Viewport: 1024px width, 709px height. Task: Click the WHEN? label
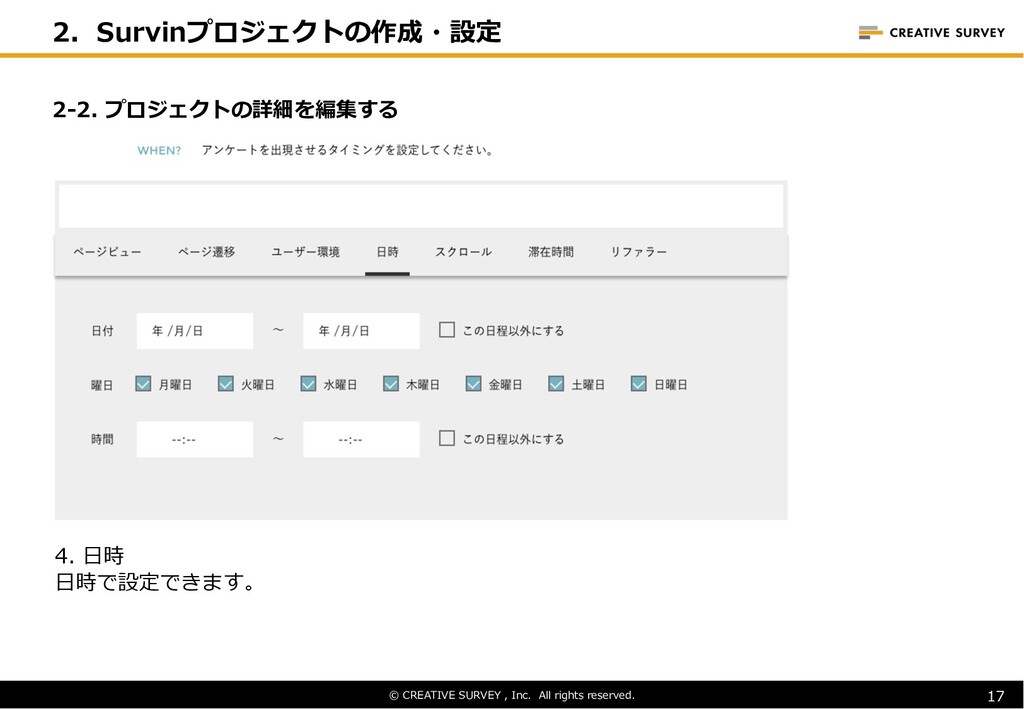pyautogui.click(x=159, y=151)
